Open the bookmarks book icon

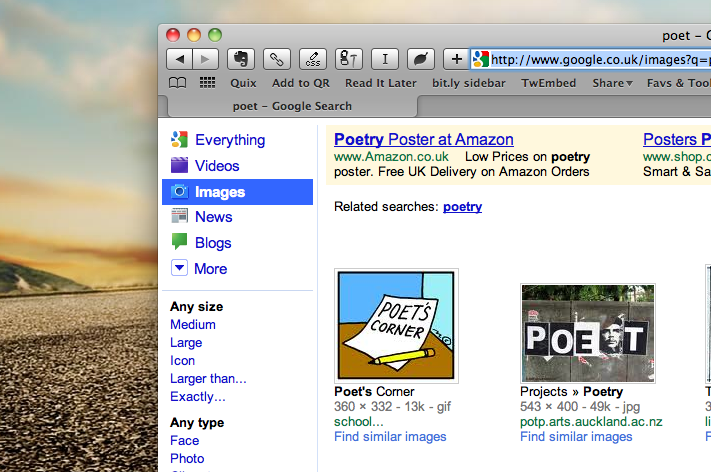(x=177, y=83)
